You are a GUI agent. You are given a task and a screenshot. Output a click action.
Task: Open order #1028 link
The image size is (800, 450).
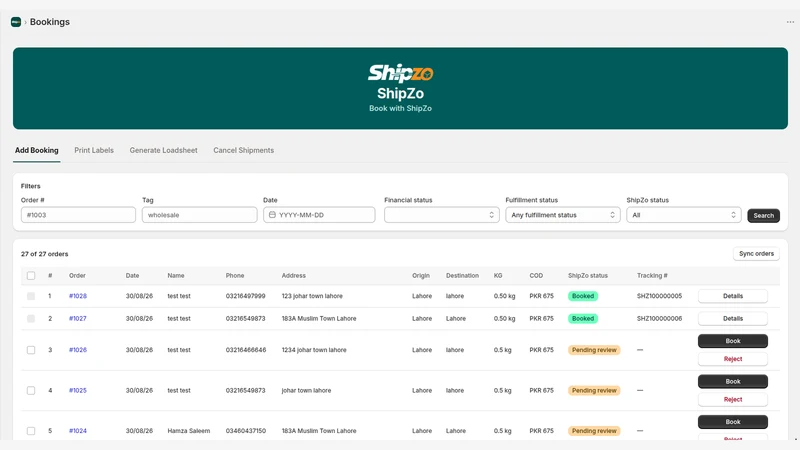click(78, 296)
